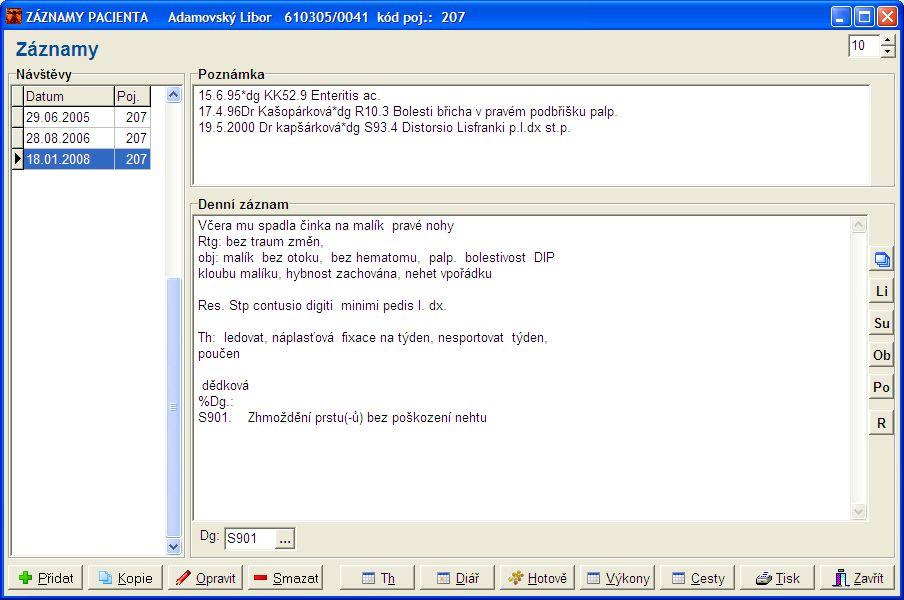Increase the value 10 with spinner up
This screenshot has width=904, height=600.
pos(888,40)
